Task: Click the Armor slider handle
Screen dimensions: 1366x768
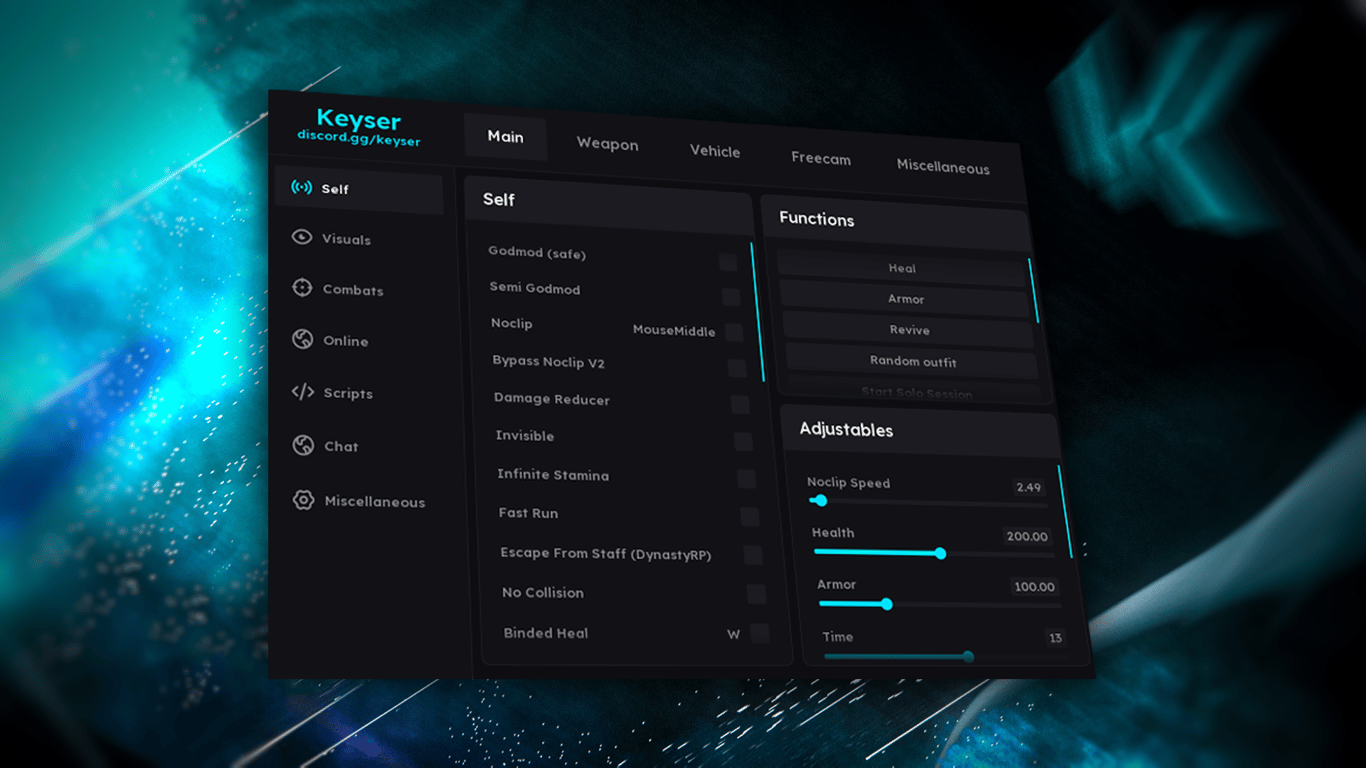Action: [x=886, y=604]
